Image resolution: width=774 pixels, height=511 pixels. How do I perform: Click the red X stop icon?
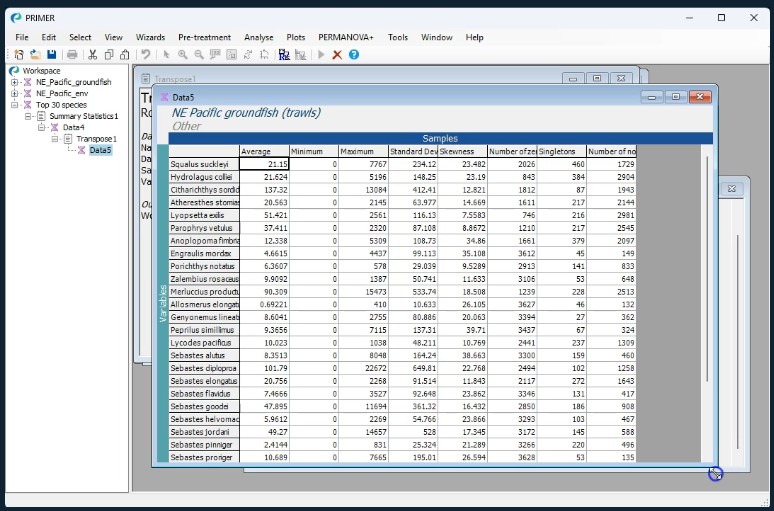[x=337, y=55]
